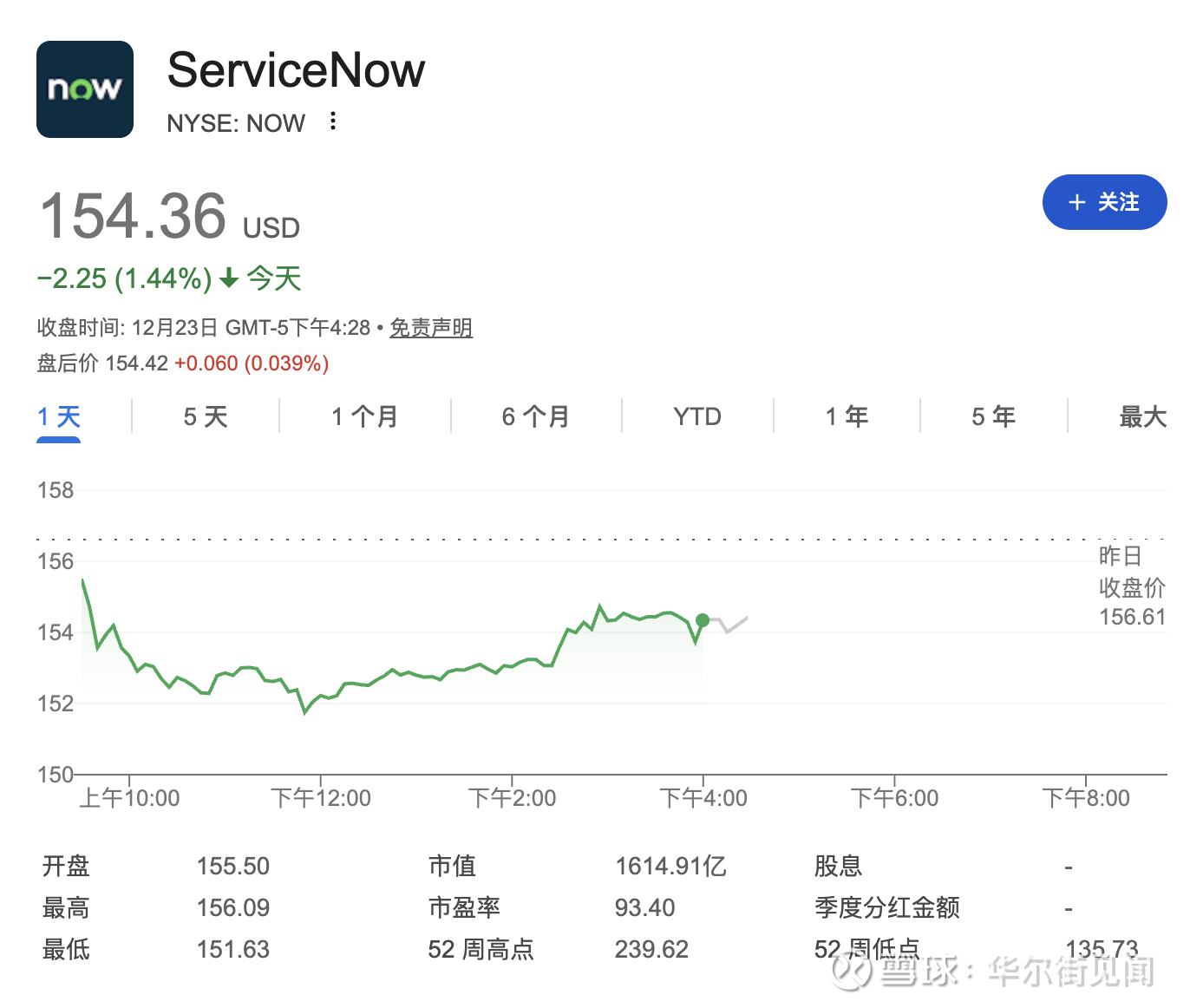The image size is (1190, 1008).
Task: Click the 52 周高点 value 239.62
Action: tap(651, 949)
